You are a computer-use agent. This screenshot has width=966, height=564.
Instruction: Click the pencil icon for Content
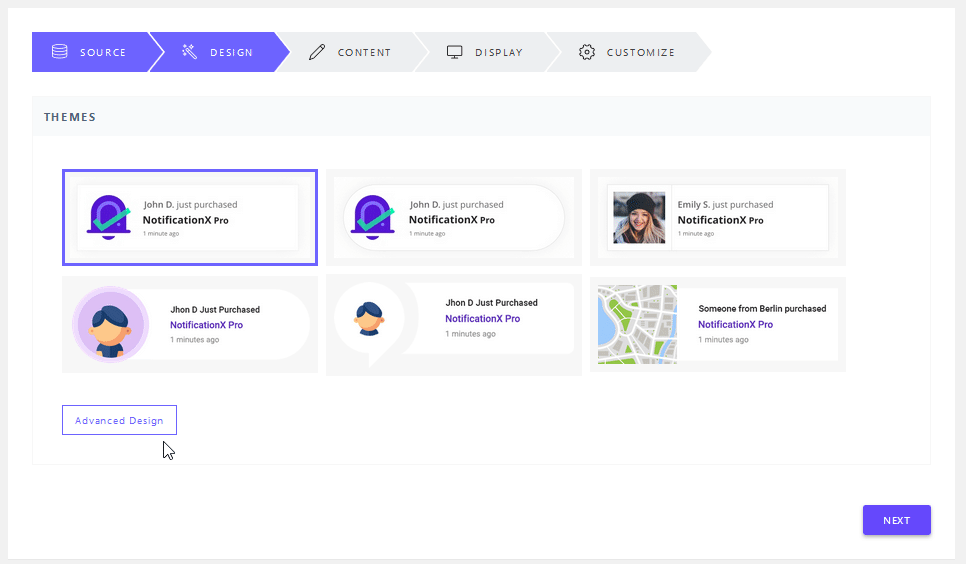click(x=317, y=52)
